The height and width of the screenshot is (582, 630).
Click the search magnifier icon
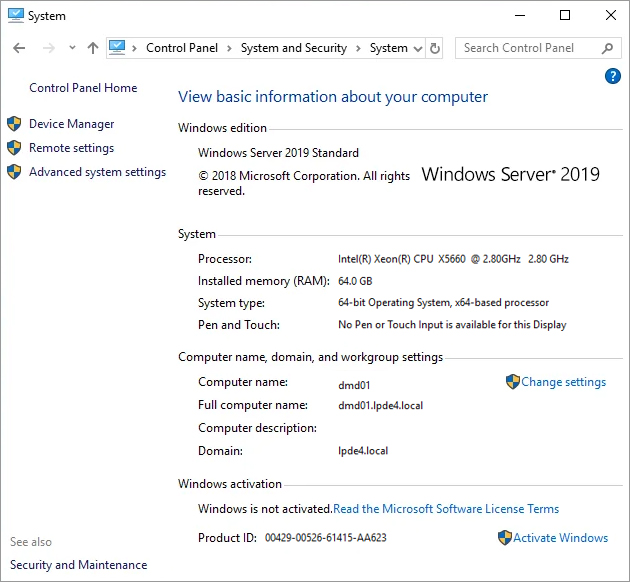(607, 48)
